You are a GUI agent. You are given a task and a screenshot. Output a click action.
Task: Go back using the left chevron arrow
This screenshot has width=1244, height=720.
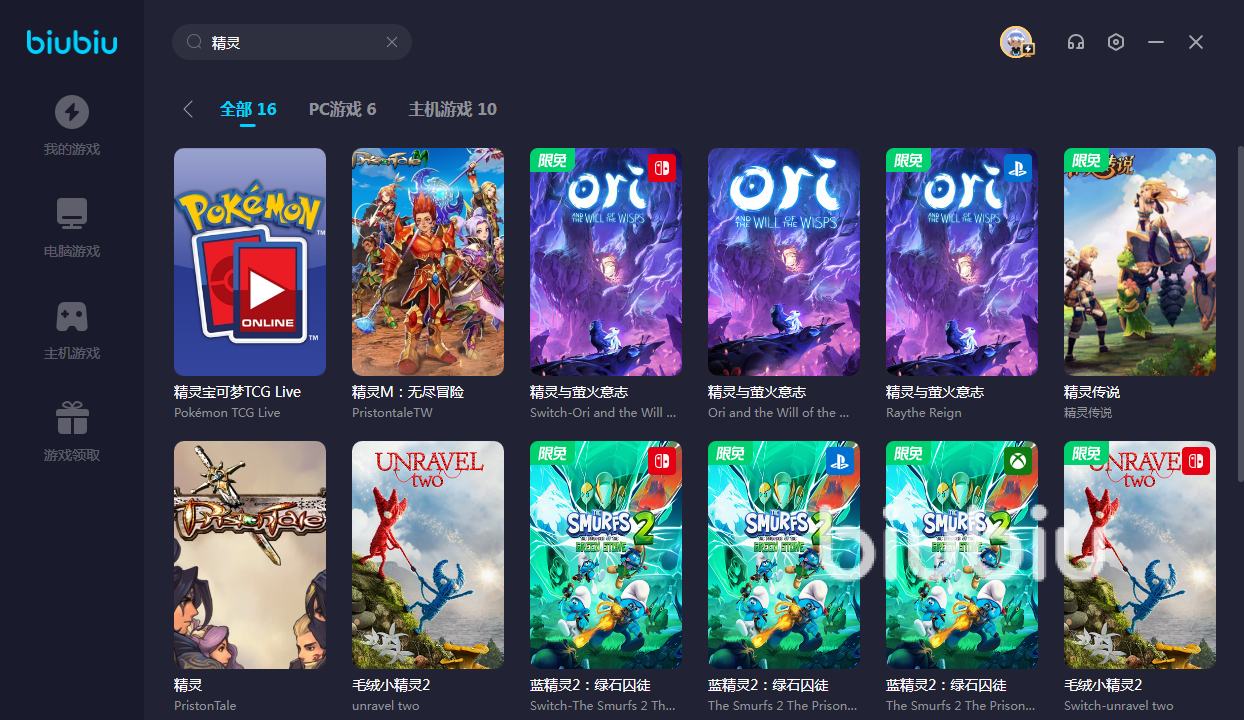188,109
